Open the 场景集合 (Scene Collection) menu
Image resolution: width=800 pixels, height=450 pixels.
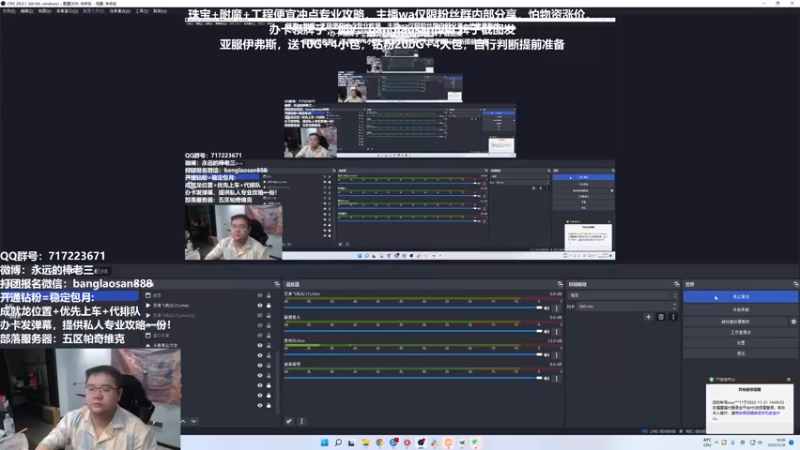120,11
